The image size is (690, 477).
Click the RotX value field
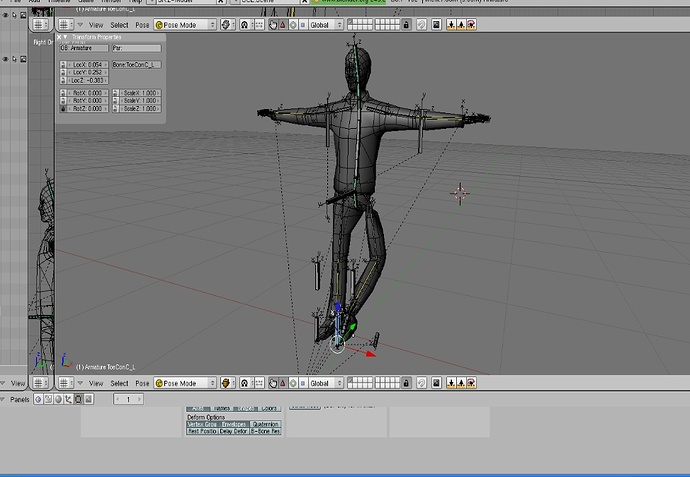tap(88, 93)
